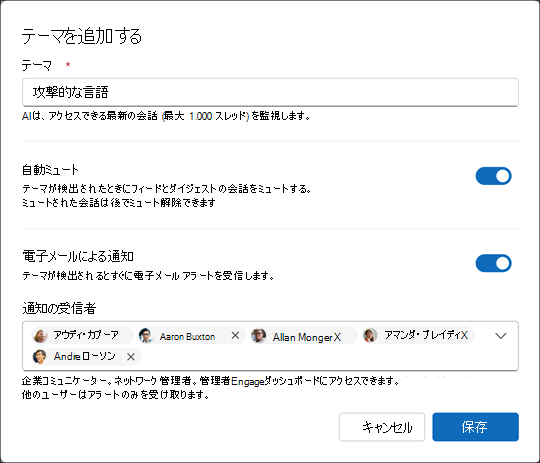
Task: Click アマンダ・ブレイディ's avatar picture
Action: click(370, 335)
